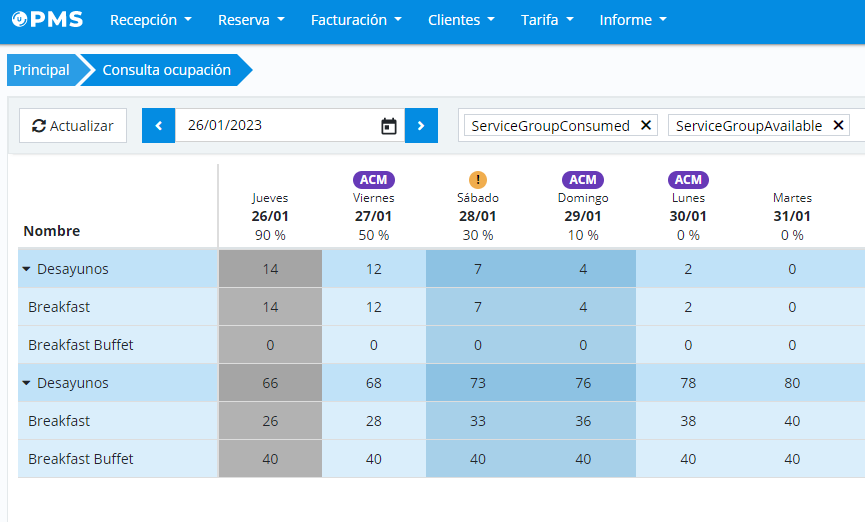Remove the ServiceGroupAvailable filter tag

838,126
